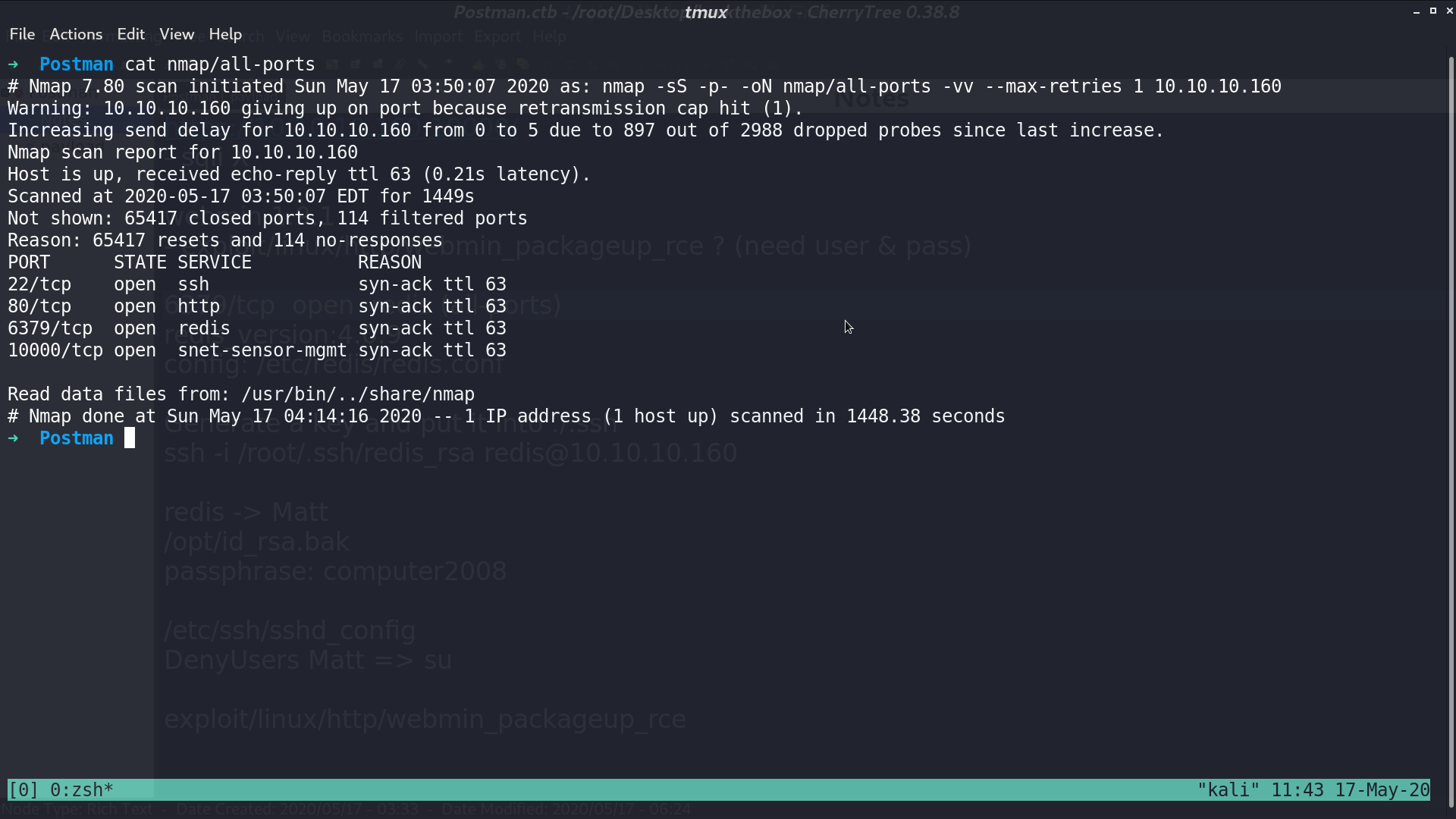Click the tmux session indicator [0]
The height and width of the screenshot is (819, 1456).
[24, 789]
